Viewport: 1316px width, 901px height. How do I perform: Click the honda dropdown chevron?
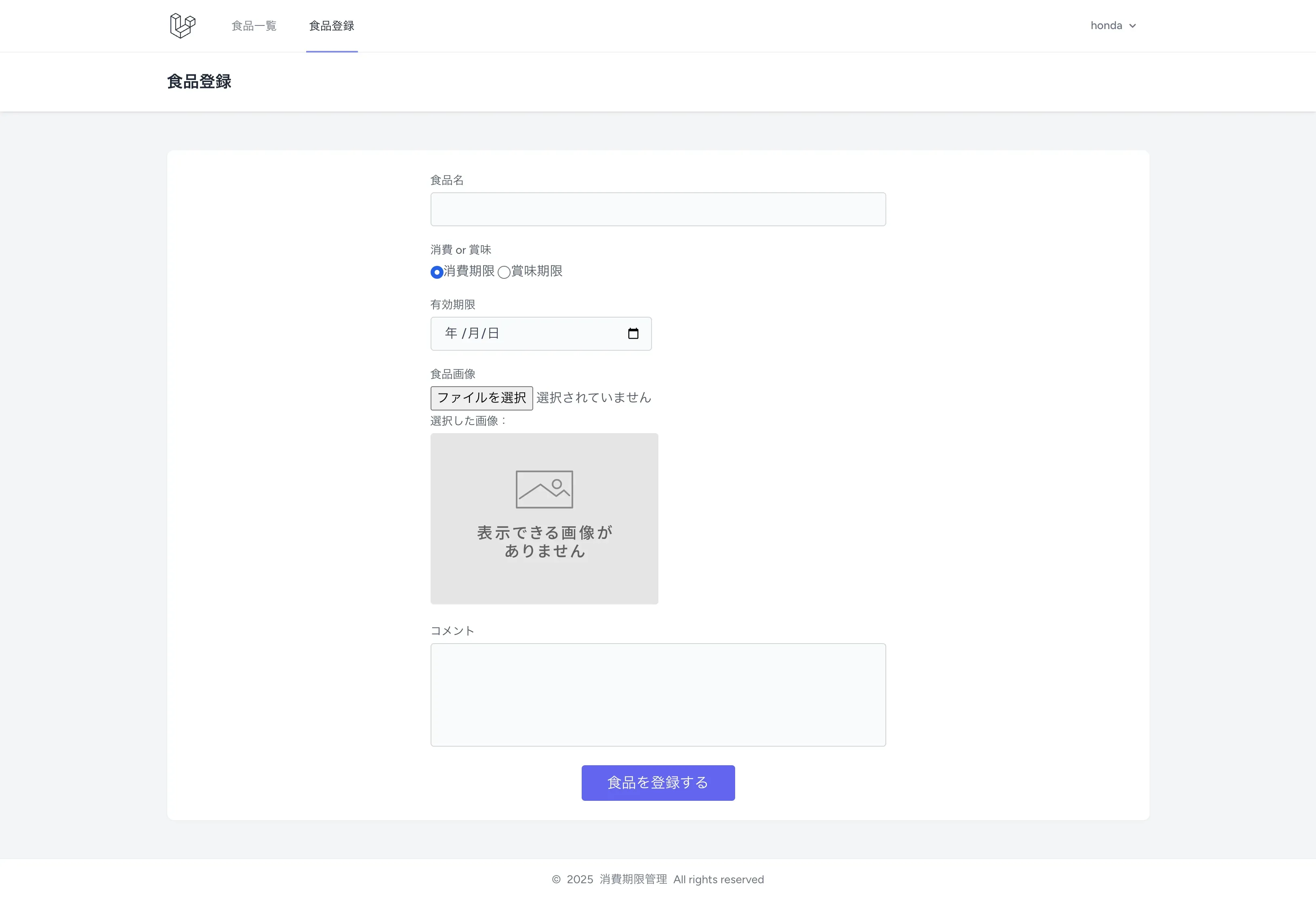(x=1133, y=26)
